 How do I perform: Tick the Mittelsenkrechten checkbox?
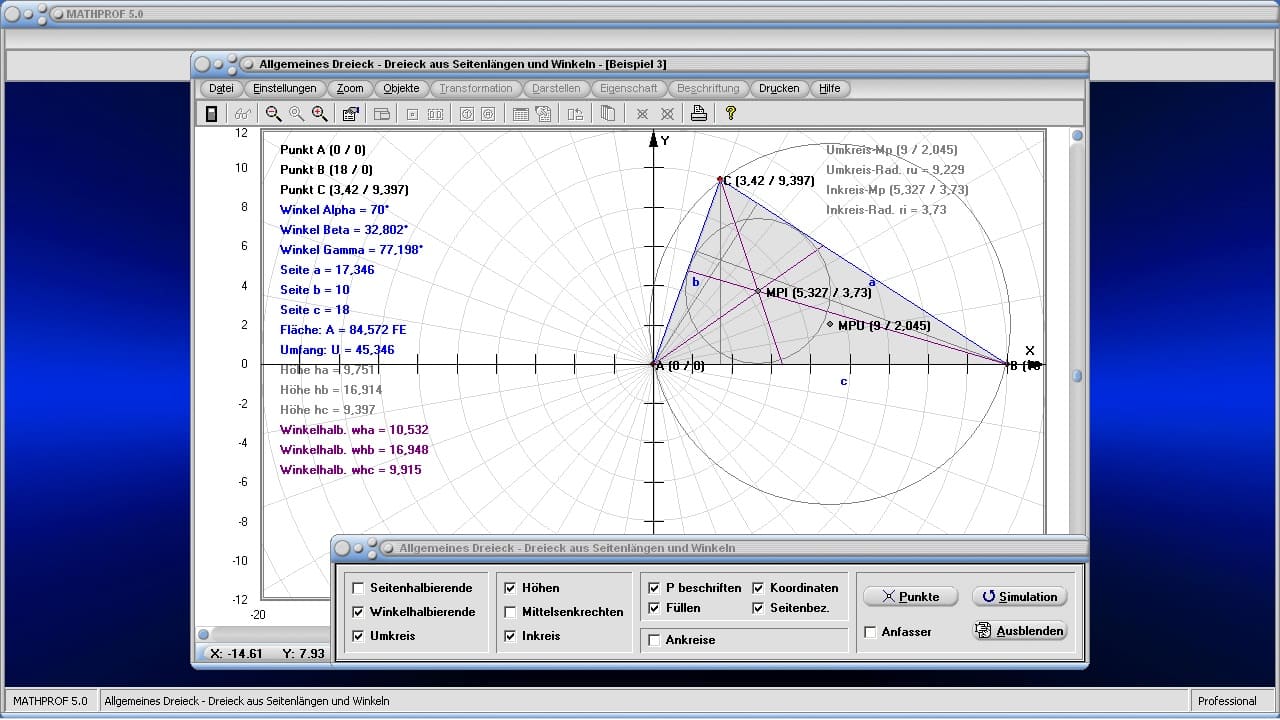click(x=510, y=612)
